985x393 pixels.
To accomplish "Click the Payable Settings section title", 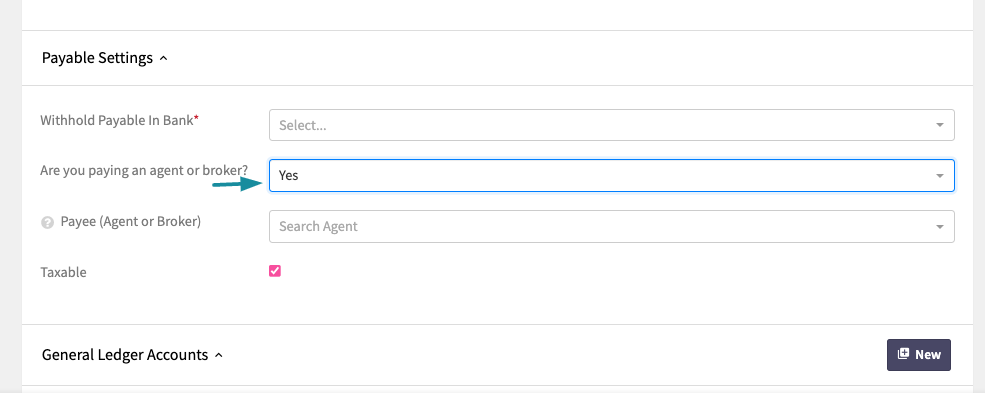I will click(97, 58).
